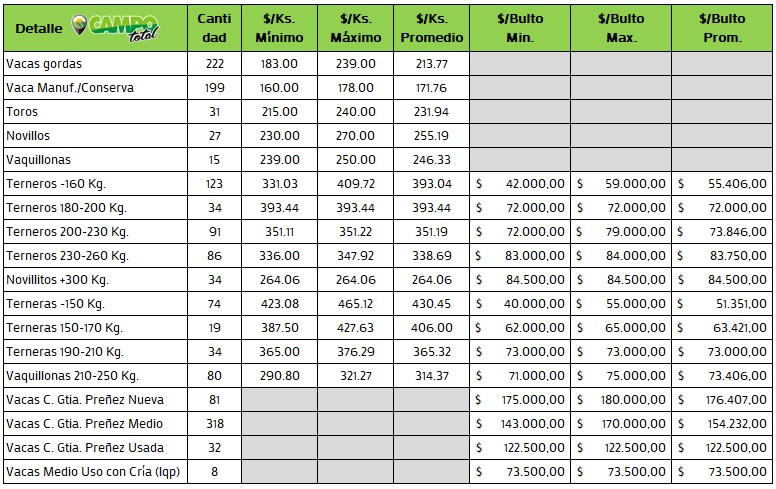Click the Vaquillonas minimum price 239.00

pos(280,159)
